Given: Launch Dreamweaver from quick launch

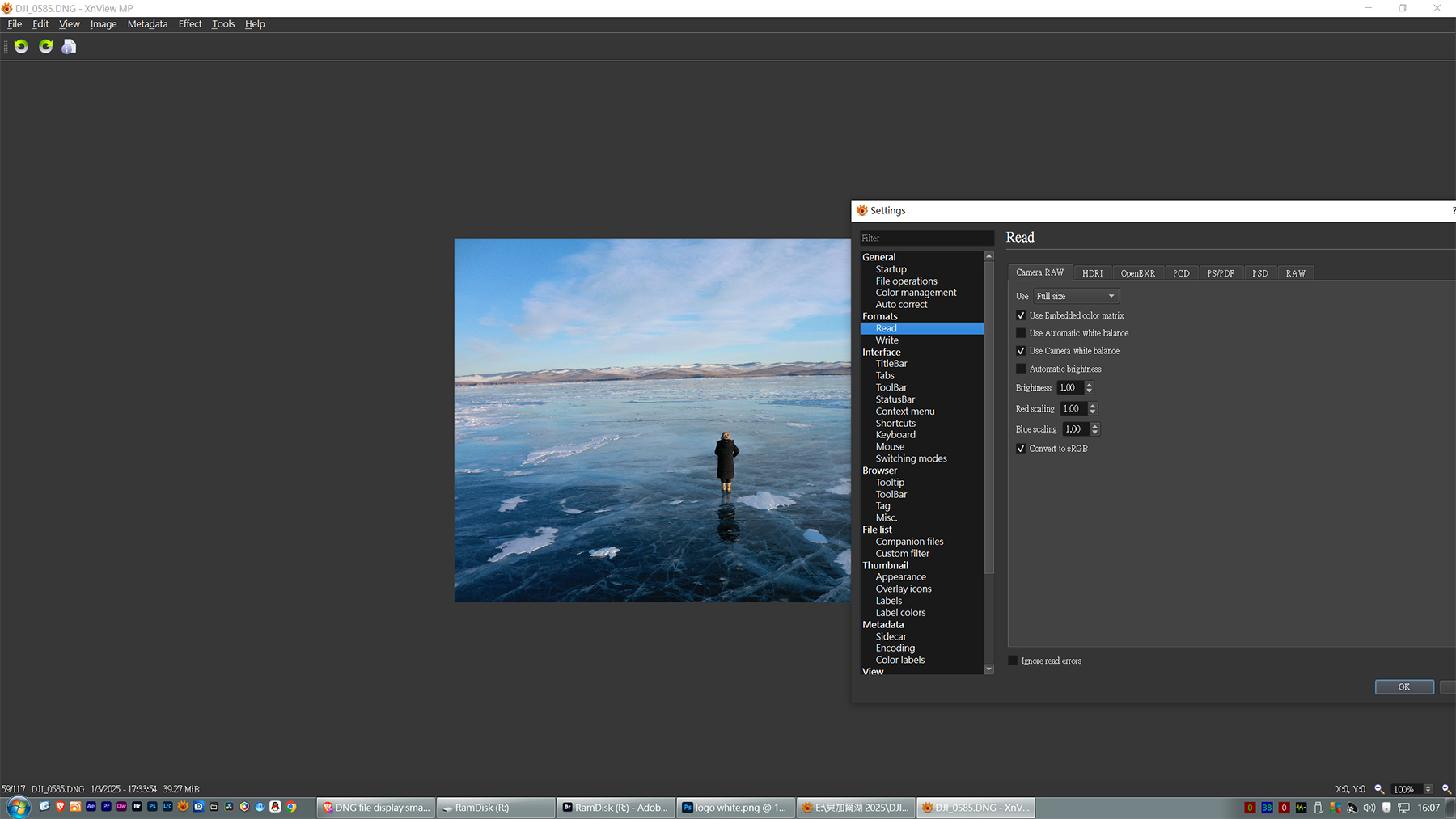Looking at the screenshot, I should tap(121, 806).
